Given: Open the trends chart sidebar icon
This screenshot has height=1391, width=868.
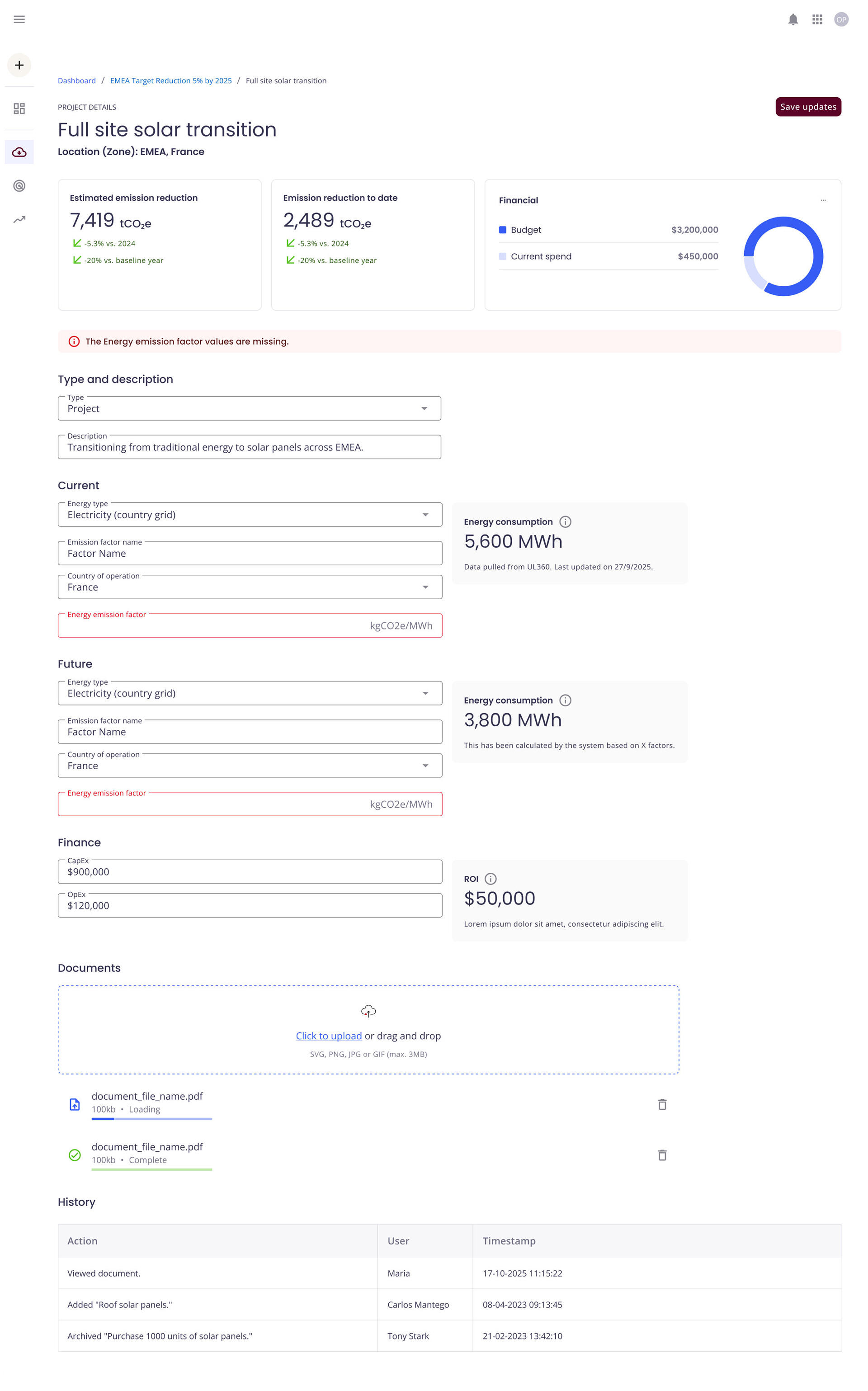Looking at the screenshot, I should (x=19, y=219).
